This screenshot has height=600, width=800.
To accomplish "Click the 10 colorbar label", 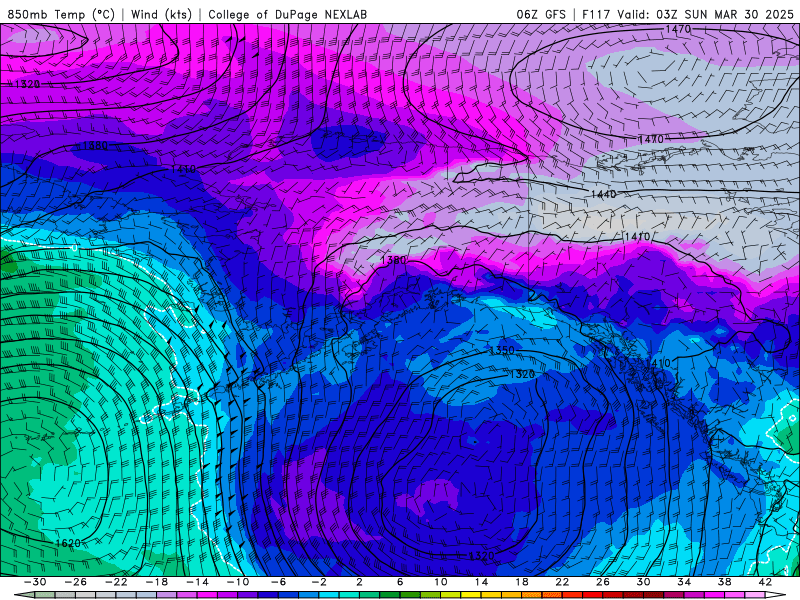I will (441, 582).
